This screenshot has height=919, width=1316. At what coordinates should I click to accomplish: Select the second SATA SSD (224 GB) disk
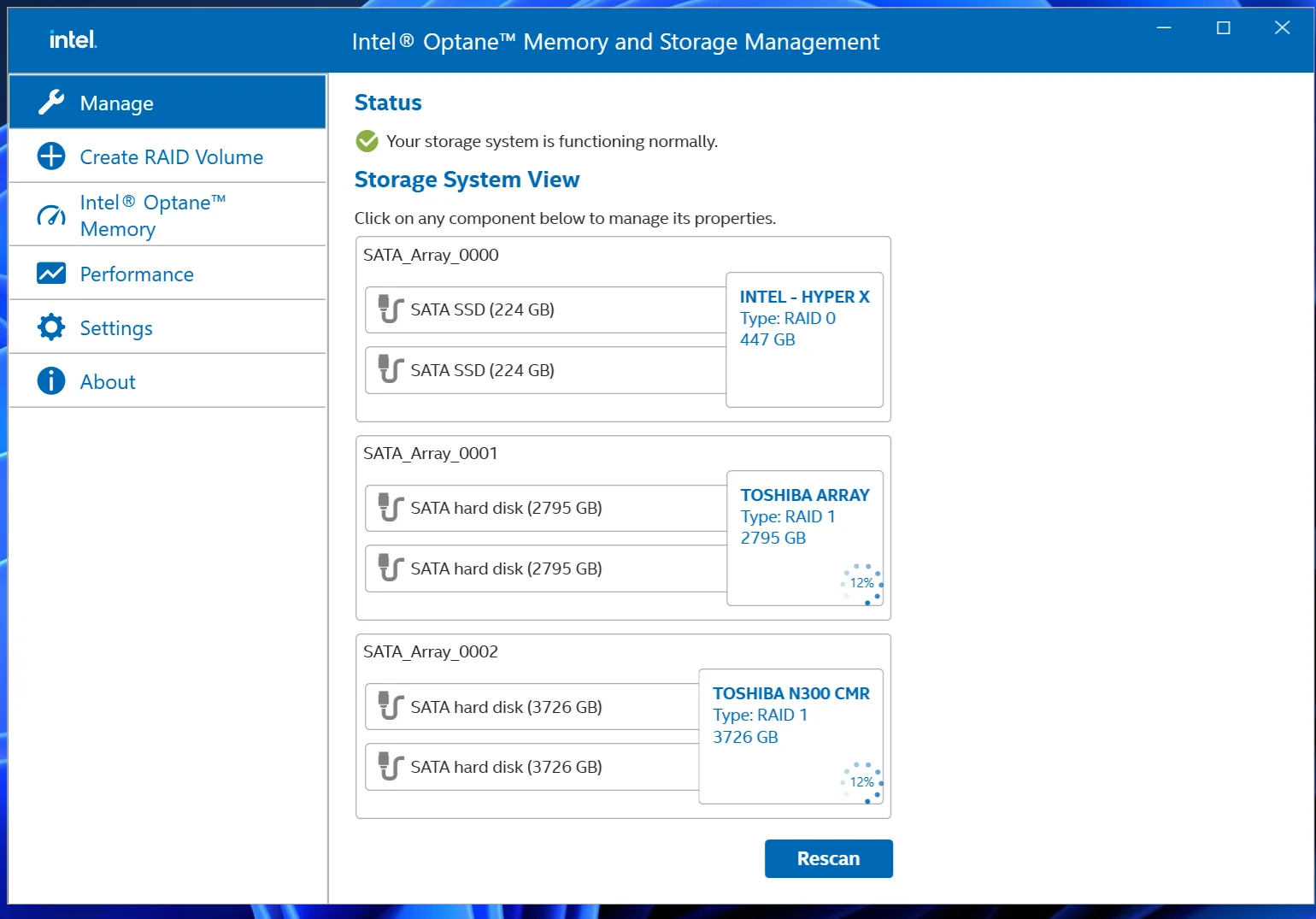click(546, 369)
